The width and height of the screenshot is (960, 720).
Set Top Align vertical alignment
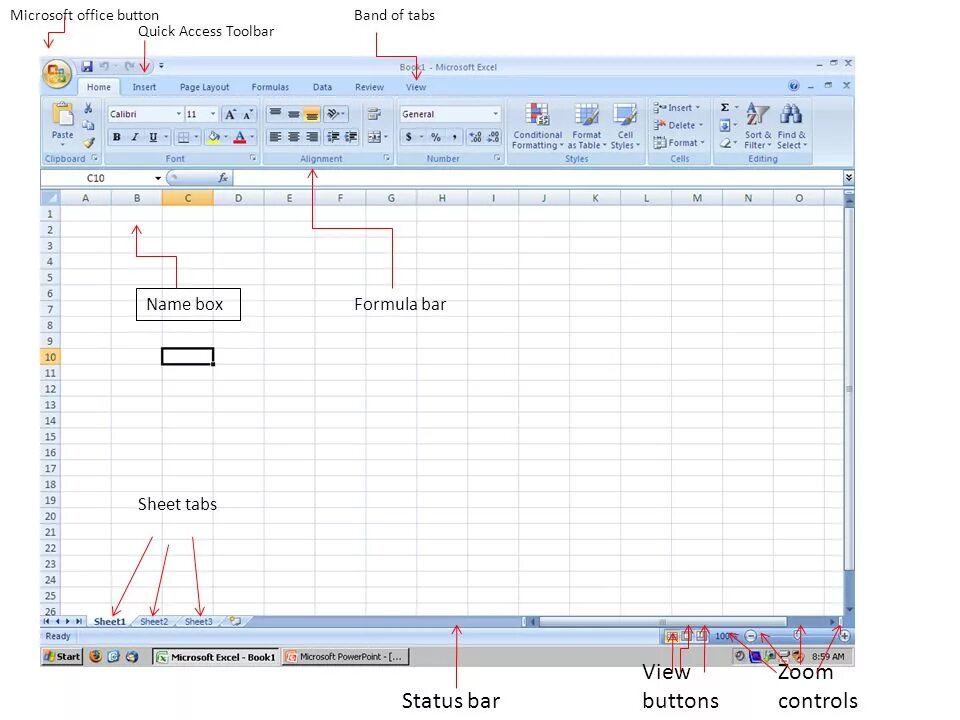click(x=276, y=114)
